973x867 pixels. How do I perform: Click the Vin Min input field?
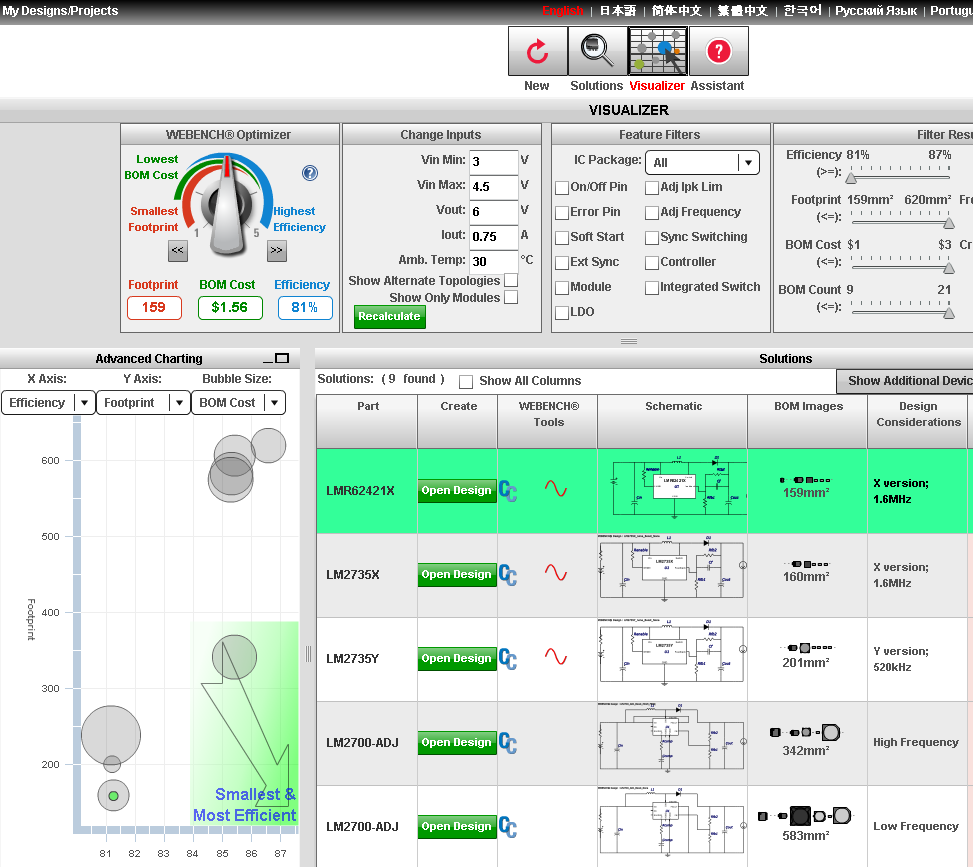(493, 162)
